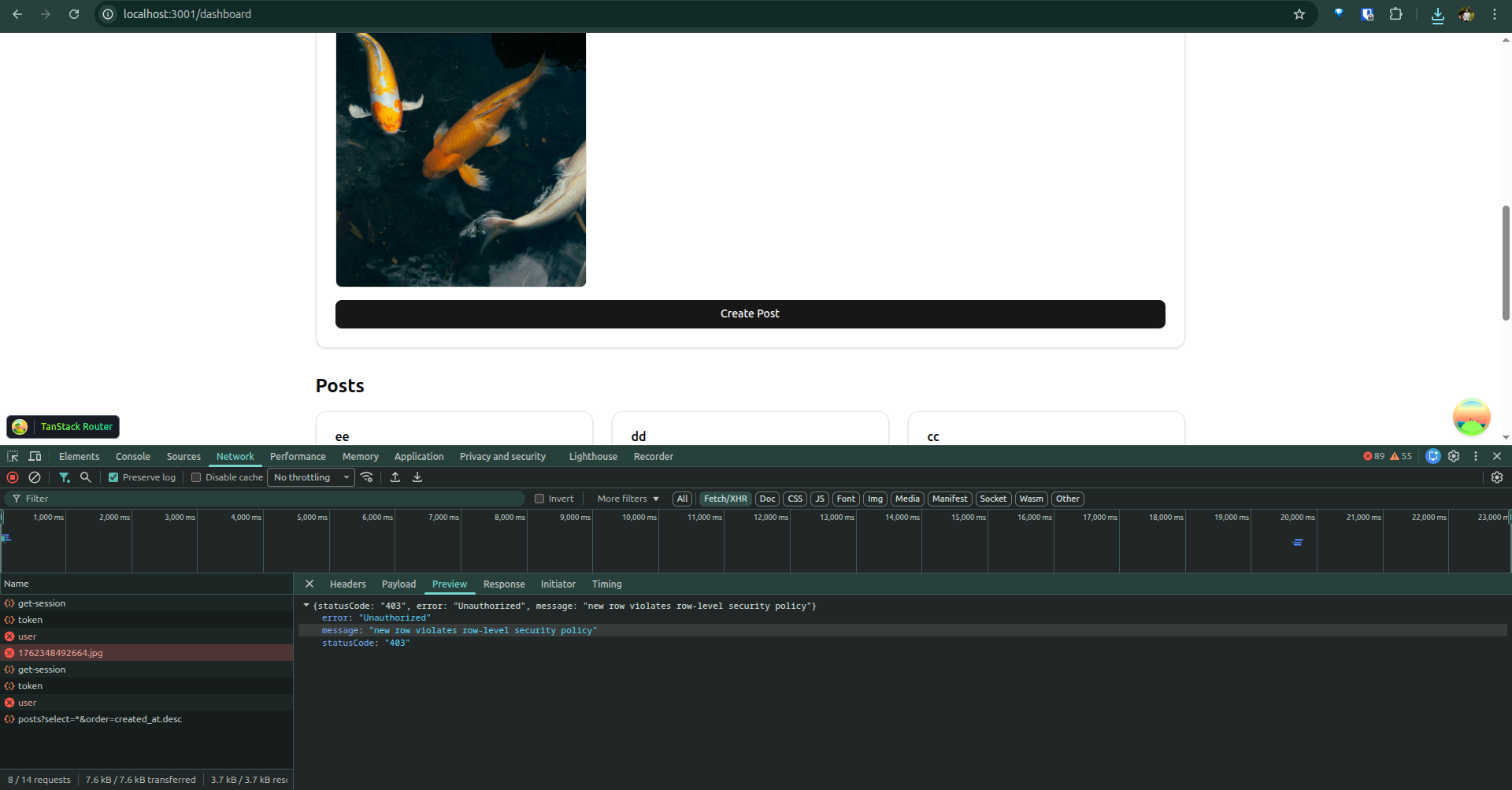Open network search with the magnifier icon
The image size is (1512, 790).
pyautogui.click(x=86, y=477)
